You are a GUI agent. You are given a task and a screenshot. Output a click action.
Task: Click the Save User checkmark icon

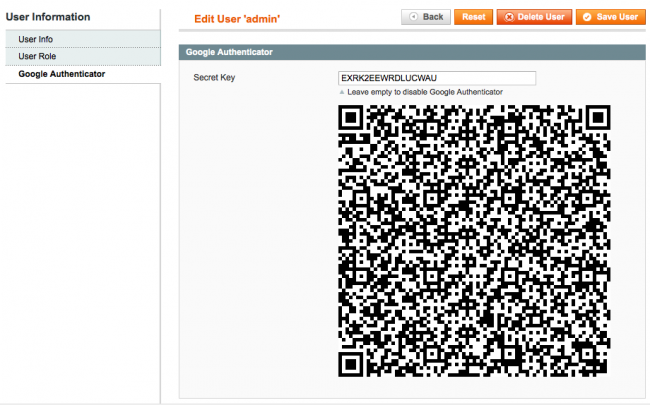(587, 17)
